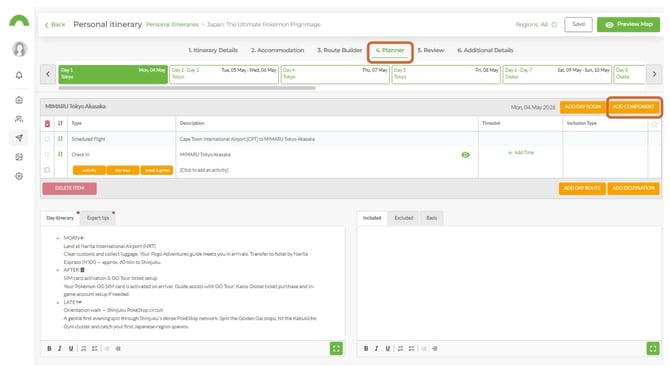Tick checkbox for Check In row
670x367 pixels.
point(47,154)
